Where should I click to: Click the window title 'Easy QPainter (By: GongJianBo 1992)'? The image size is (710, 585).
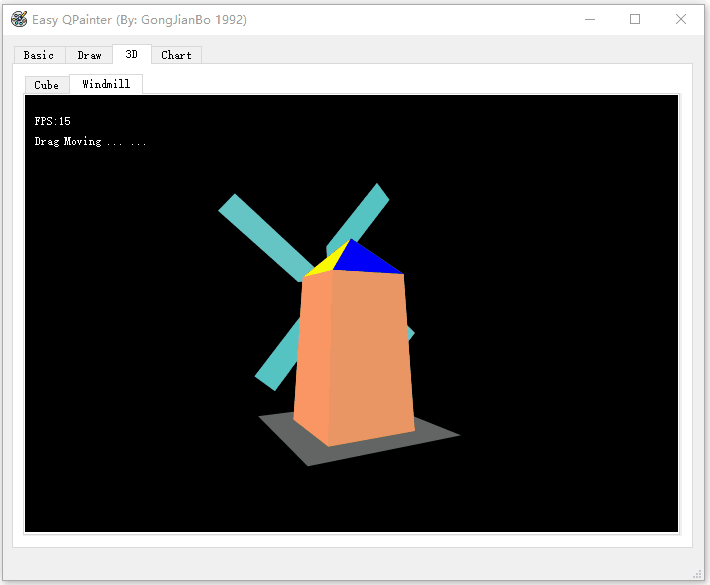[139, 20]
